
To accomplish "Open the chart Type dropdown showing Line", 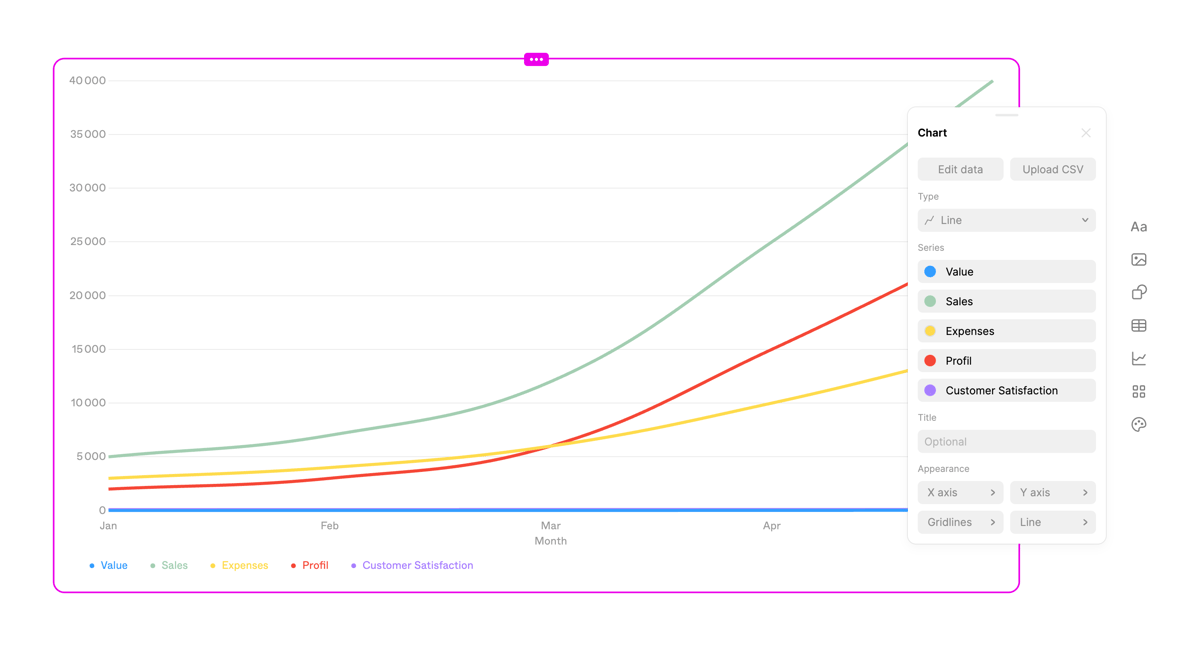I will coord(1006,220).
